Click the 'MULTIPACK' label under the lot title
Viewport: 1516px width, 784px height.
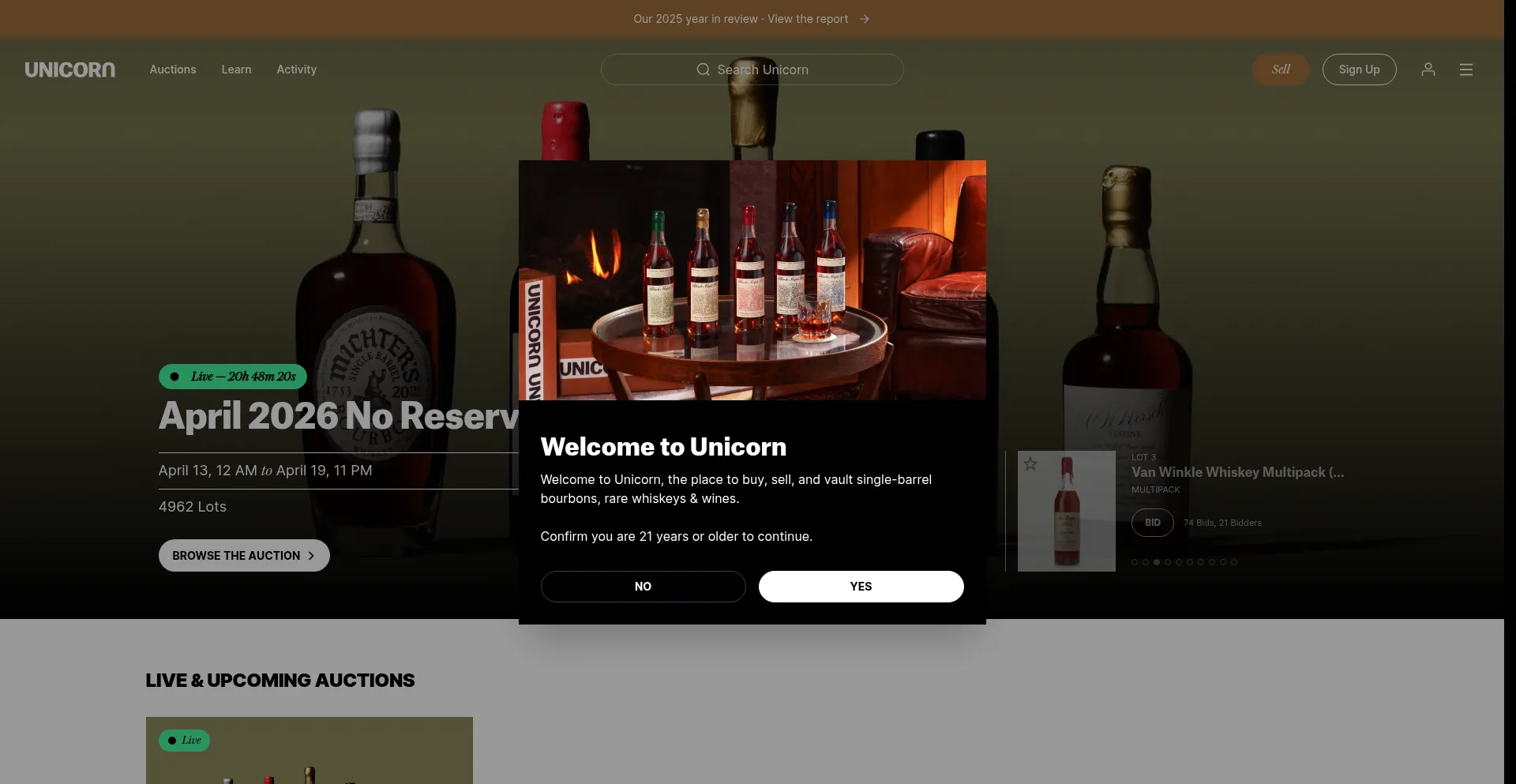(x=1156, y=490)
